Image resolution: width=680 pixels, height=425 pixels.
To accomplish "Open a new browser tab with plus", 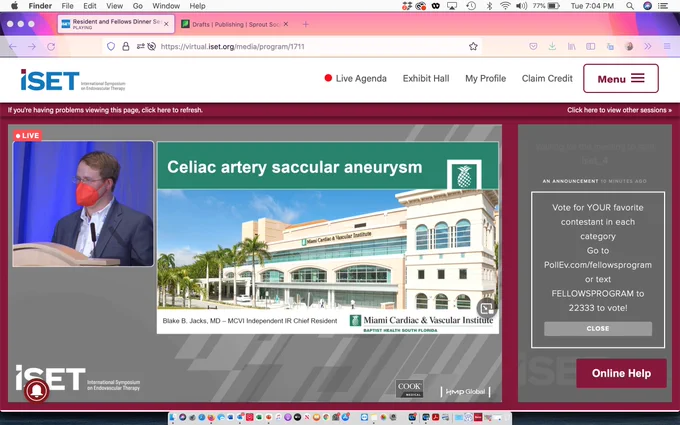I will click(305, 24).
